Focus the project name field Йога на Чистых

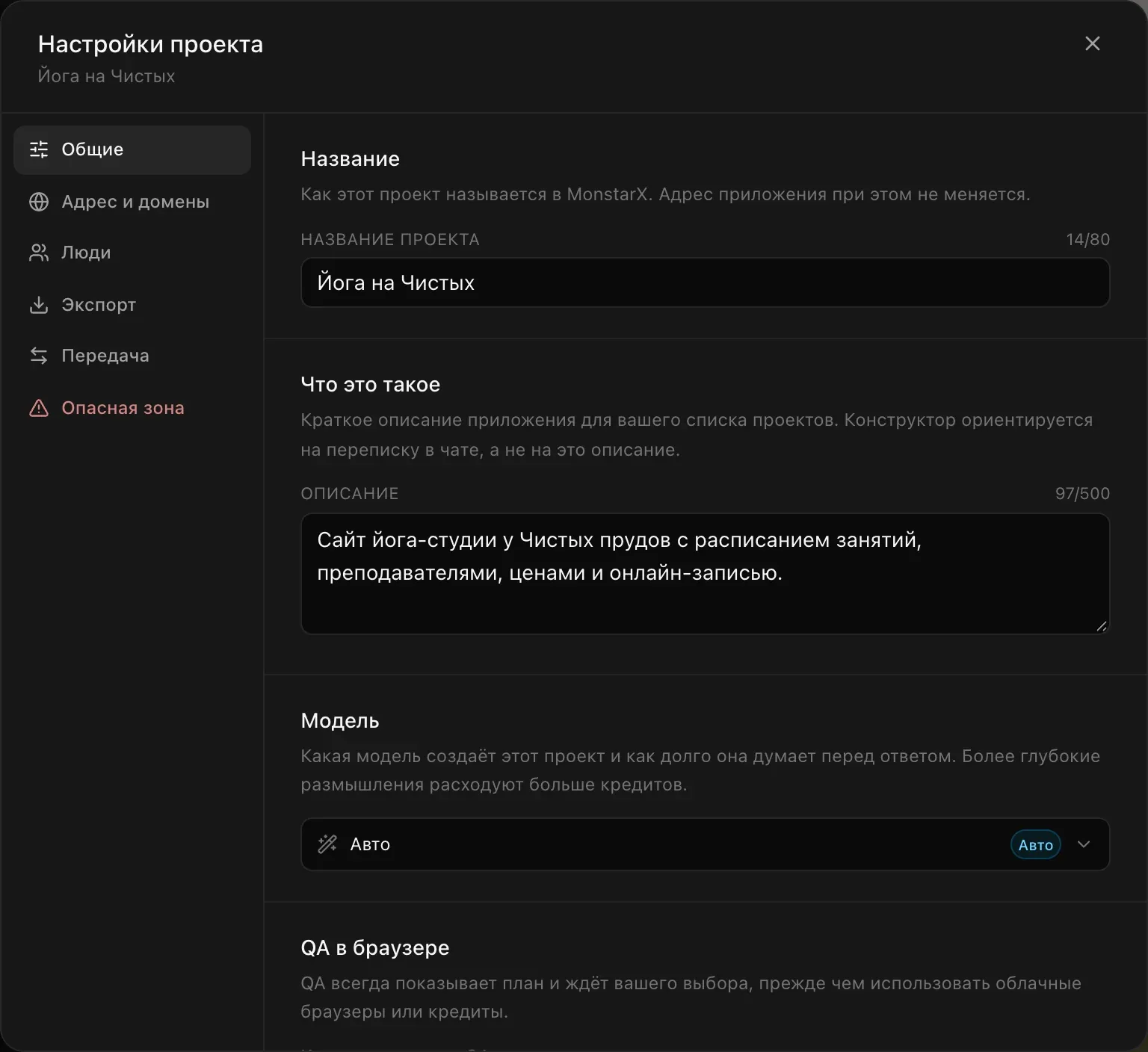705,282
